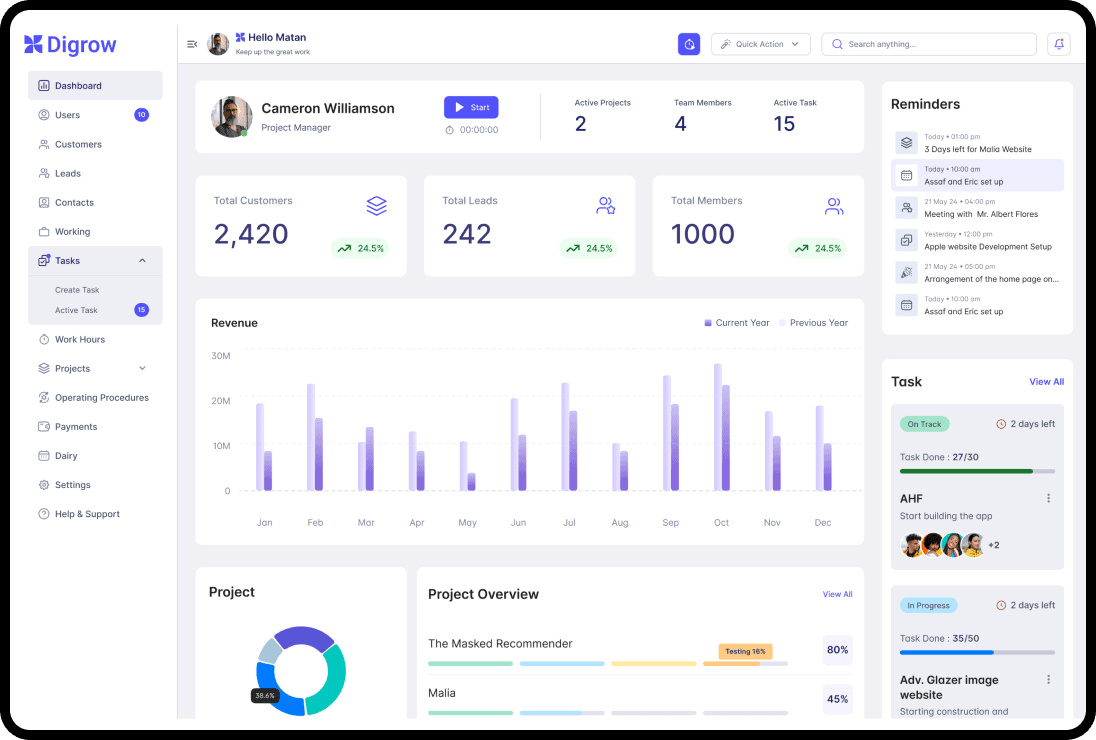Collapse the sidebar with the hamburger icon

192,44
